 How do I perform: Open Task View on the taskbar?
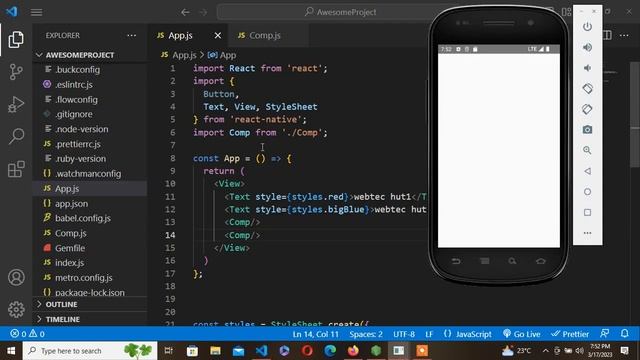(x=168, y=351)
